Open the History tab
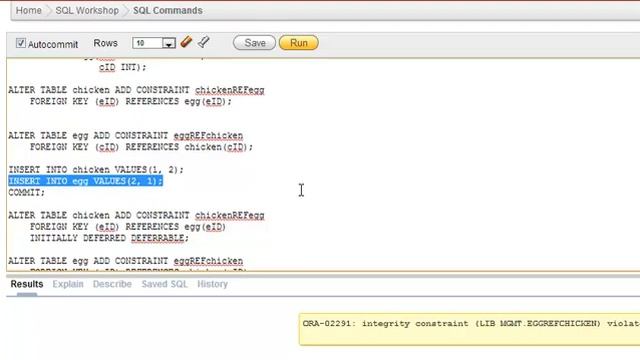Image resolution: width=640 pixels, height=360 pixels. [x=212, y=284]
